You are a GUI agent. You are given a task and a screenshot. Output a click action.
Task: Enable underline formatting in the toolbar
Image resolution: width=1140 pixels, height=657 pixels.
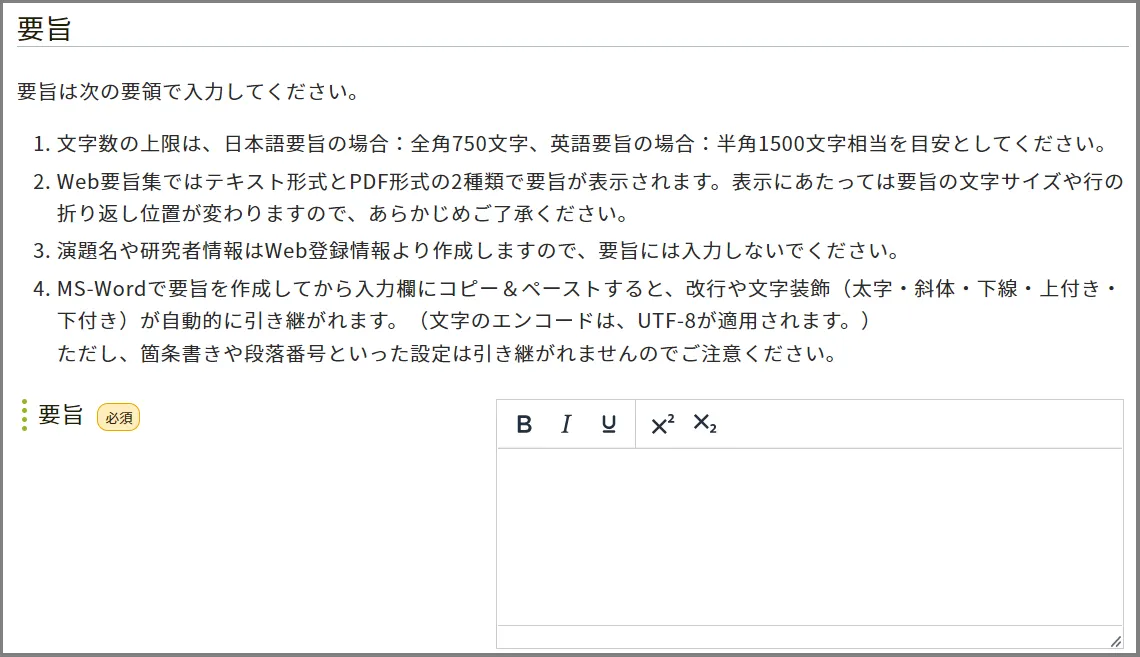click(x=608, y=425)
